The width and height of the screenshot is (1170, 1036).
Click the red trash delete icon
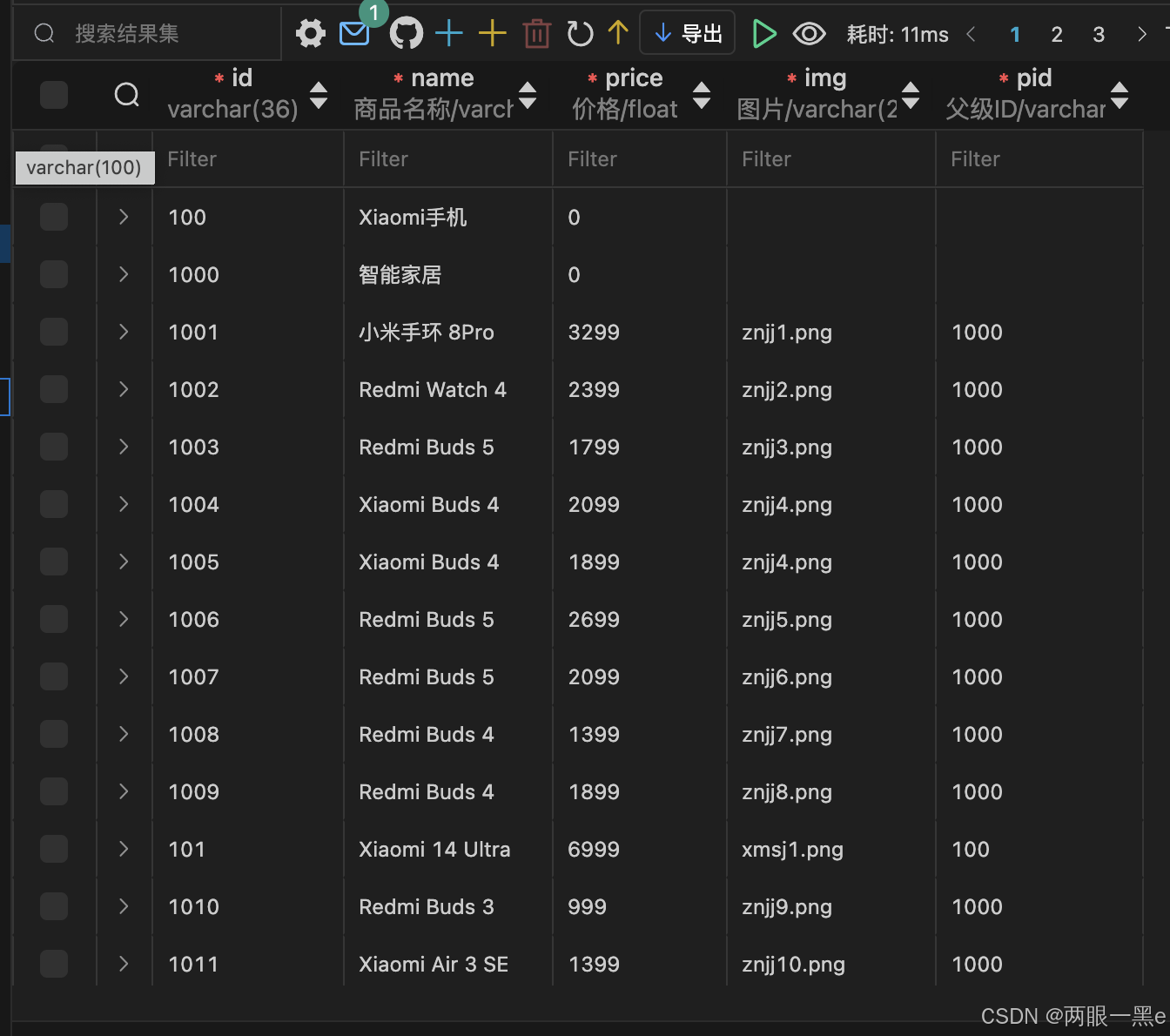pos(536,34)
